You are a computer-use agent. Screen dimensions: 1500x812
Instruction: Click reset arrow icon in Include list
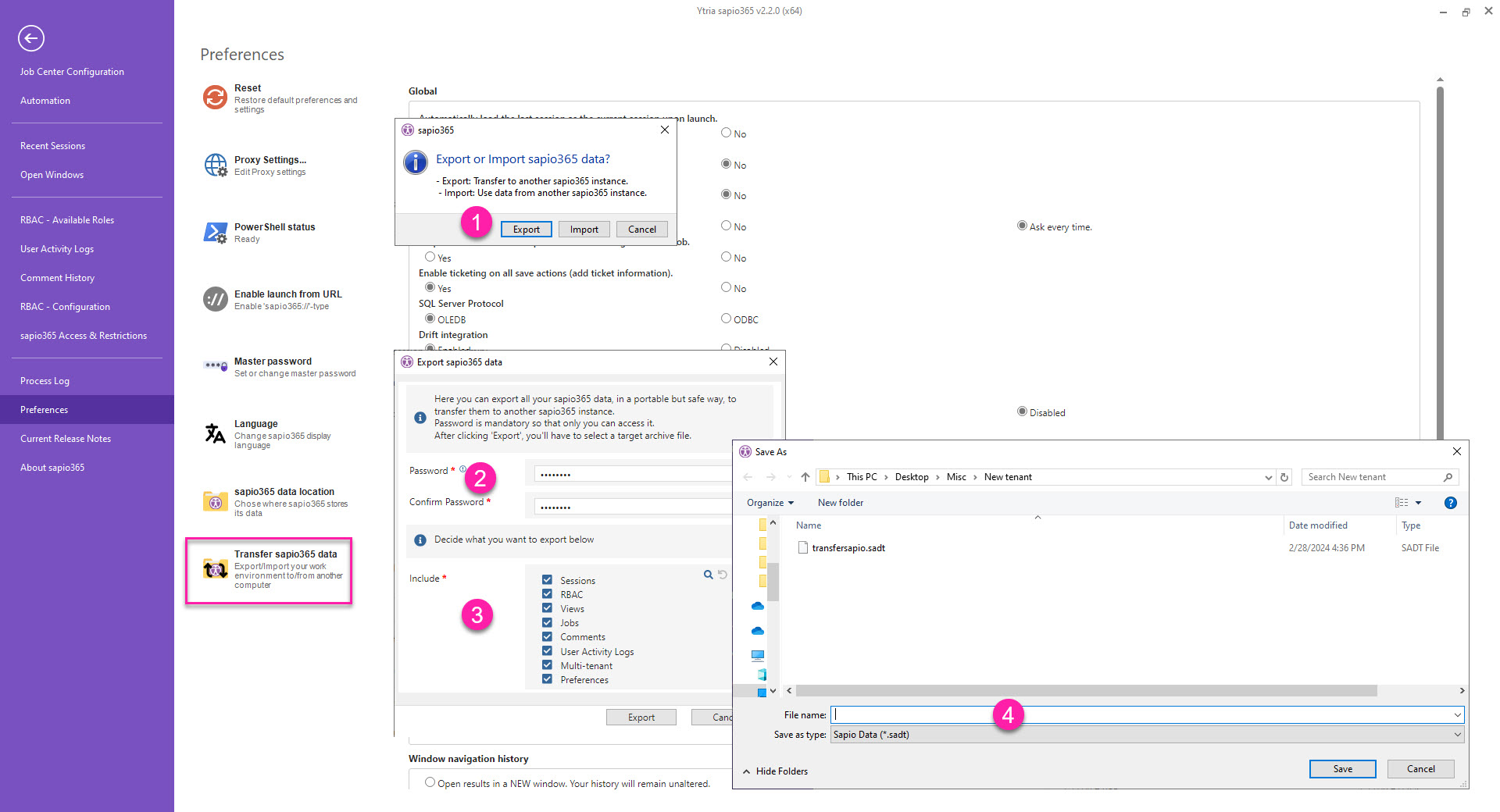(x=723, y=575)
